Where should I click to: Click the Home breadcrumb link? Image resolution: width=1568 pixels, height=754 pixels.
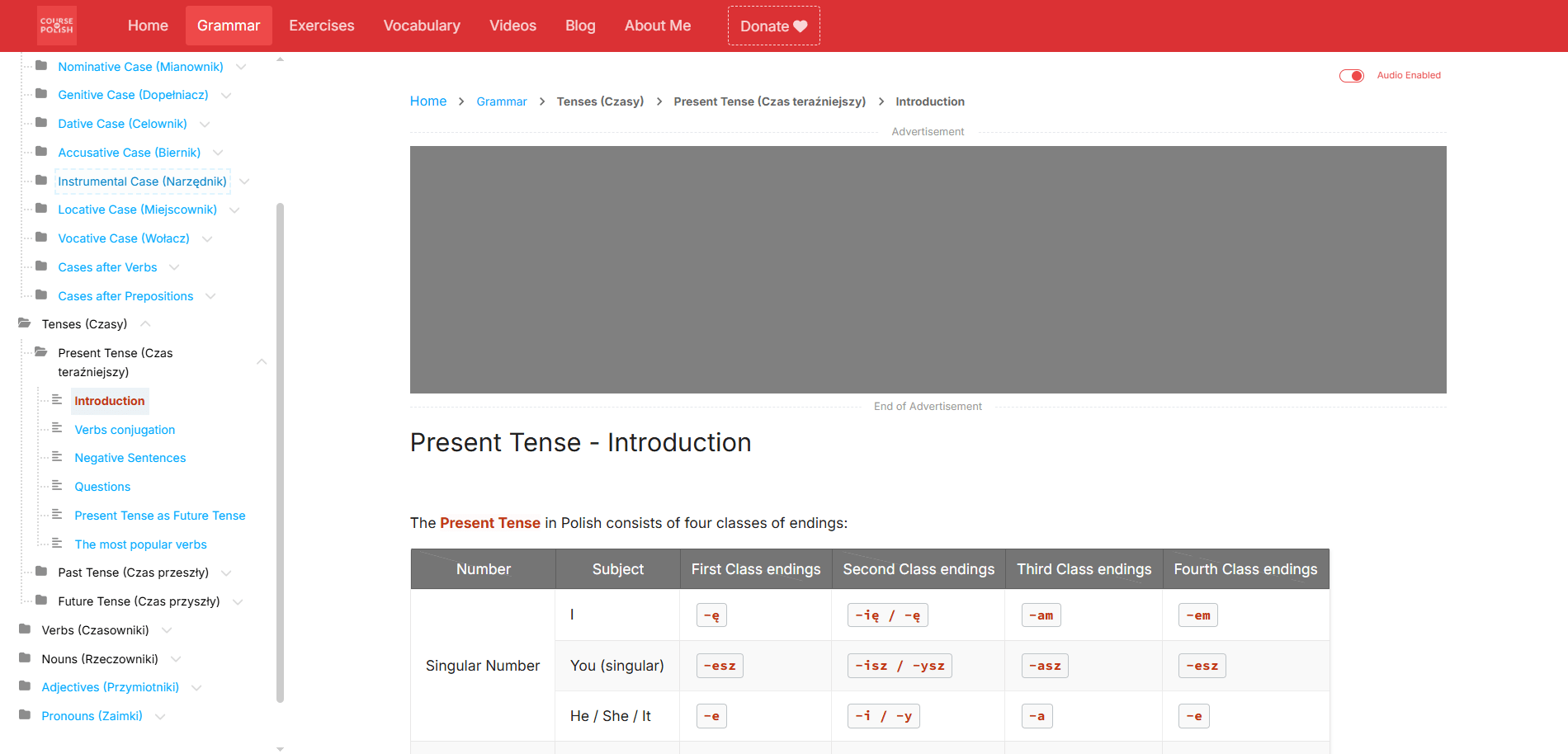[428, 101]
